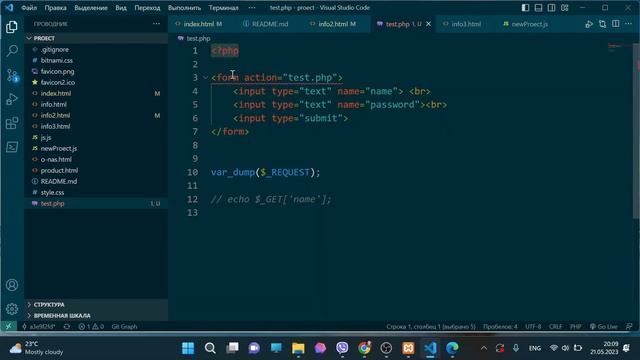Fold the form block on line 3
The height and width of the screenshot is (360, 640).
[x=205, y=78]
